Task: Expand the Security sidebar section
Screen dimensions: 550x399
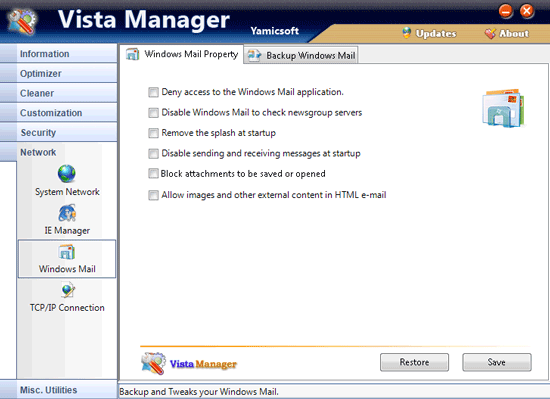Action: click(59, 132)
